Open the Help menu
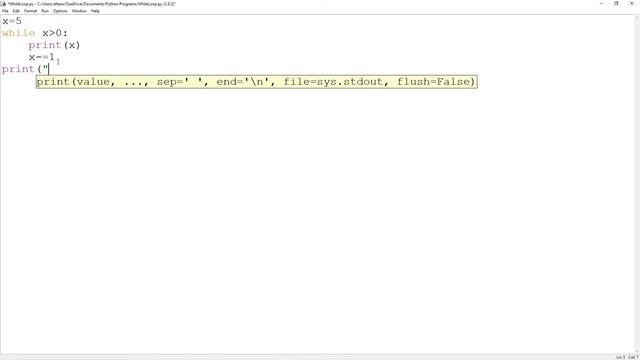Viewport: 640px width, 360px height. coord(95,11)
